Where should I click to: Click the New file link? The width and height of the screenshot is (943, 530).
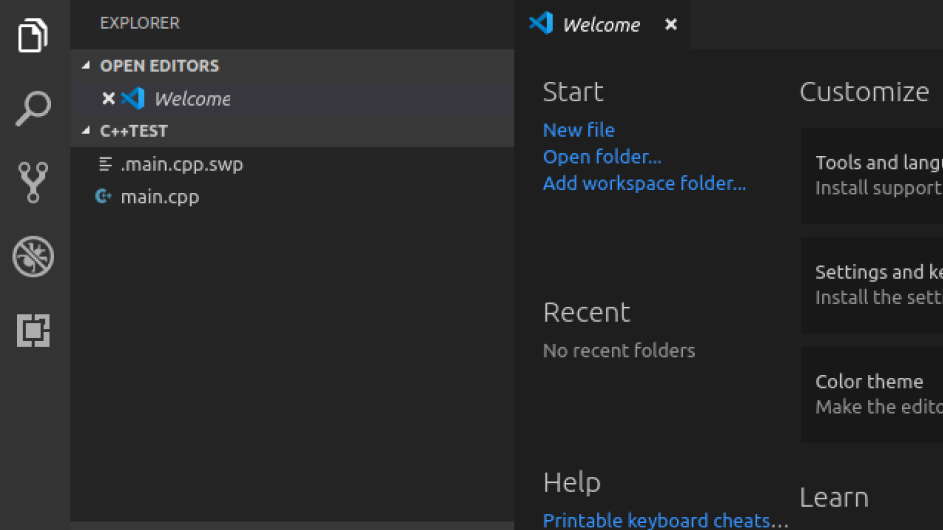[579, 130]
